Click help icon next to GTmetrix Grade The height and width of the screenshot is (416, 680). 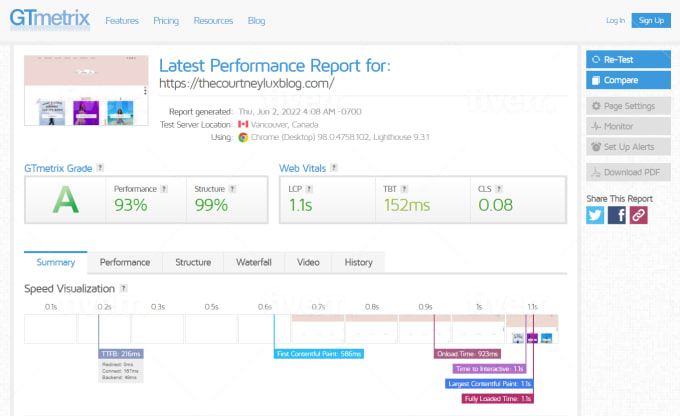click(100, 167)
